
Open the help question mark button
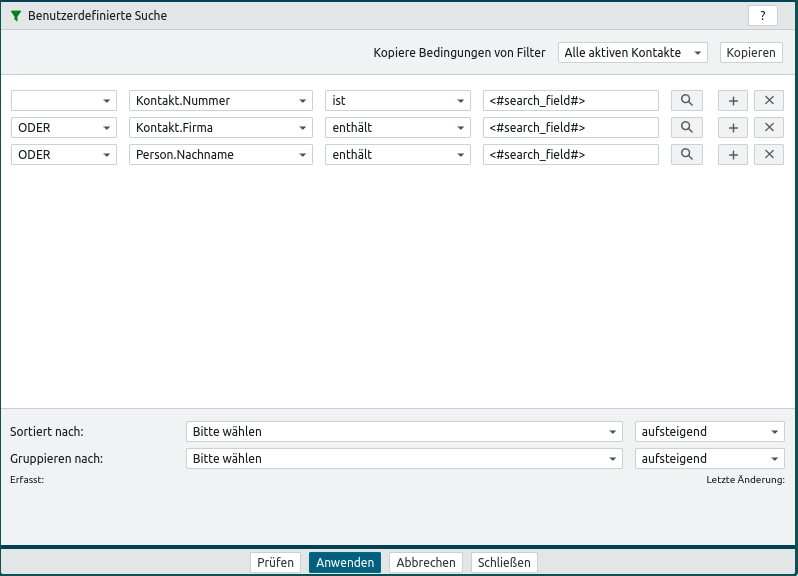pos(762,15)
